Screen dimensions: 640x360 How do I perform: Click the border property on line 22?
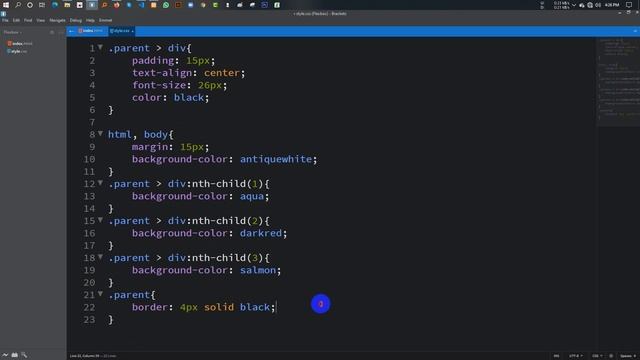[x=150, y=307]
